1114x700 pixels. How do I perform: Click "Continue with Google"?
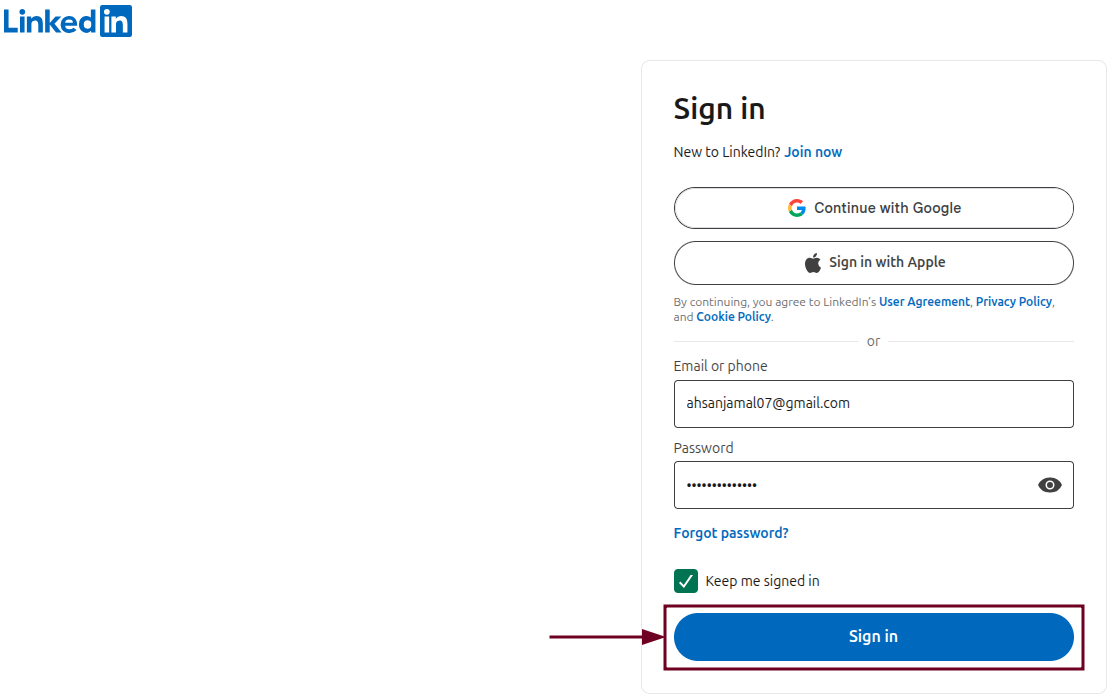(x=873, y=208)
